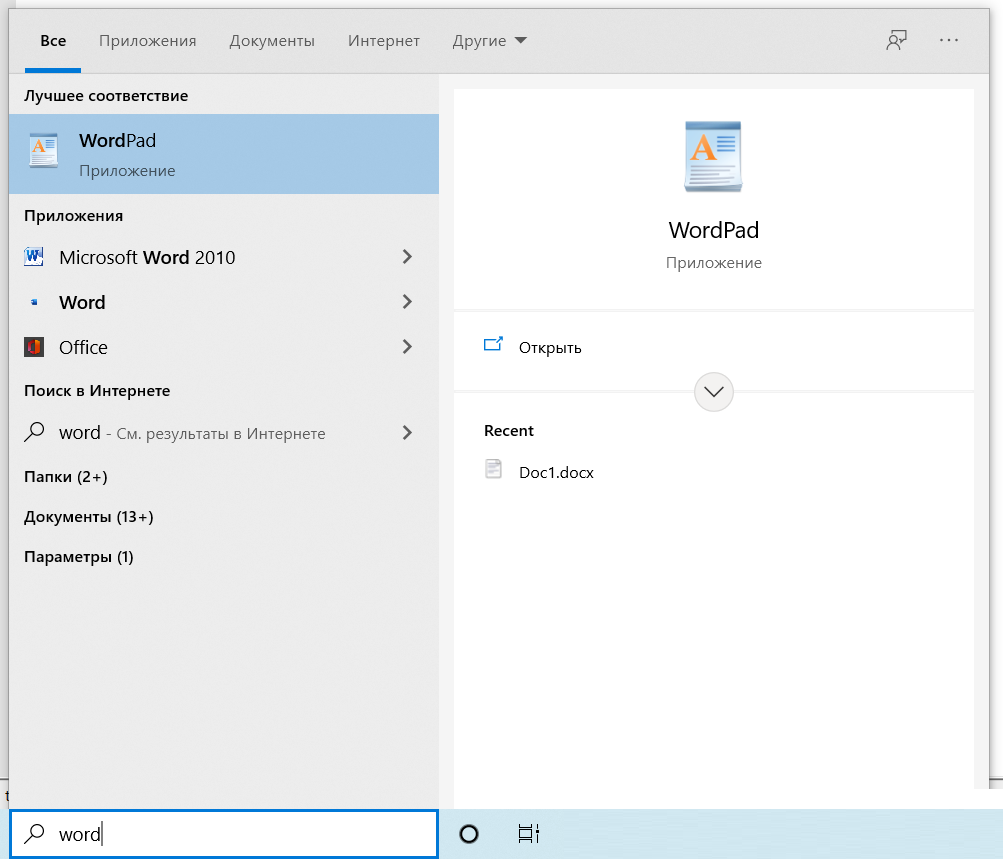Switch to the Приложения tab
Image resolution: width=1003 pixels, height=861 pixels.
[x=147, y=41]
